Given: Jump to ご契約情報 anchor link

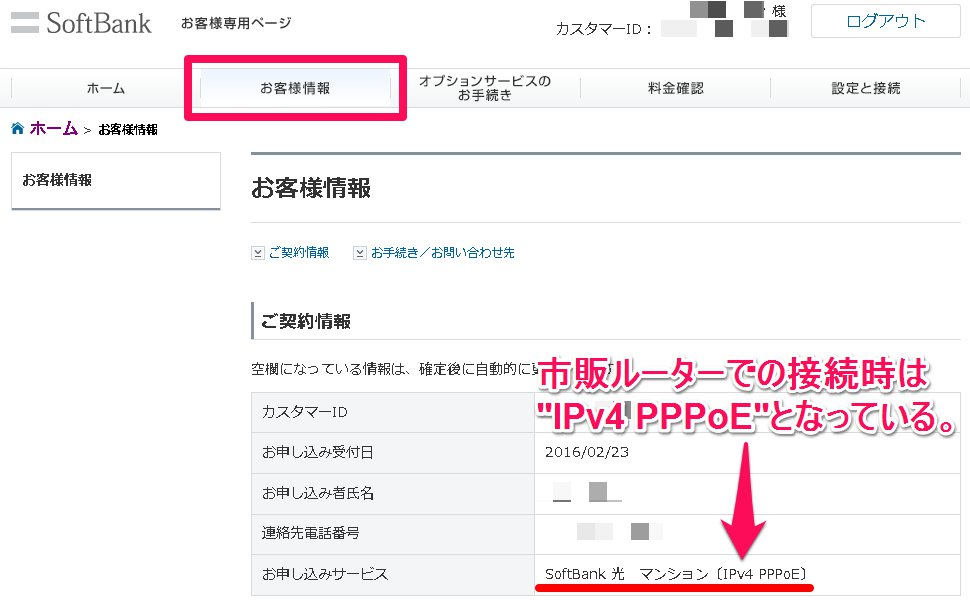Looking at the screenshot, I should click(x=299, y=252).
